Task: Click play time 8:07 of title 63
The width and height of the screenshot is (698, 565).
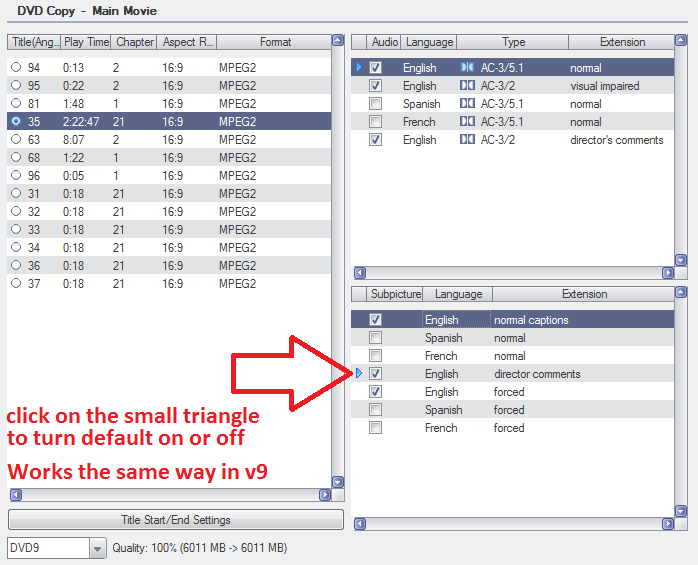Action: pyautogui.click(x=73, y=140)
